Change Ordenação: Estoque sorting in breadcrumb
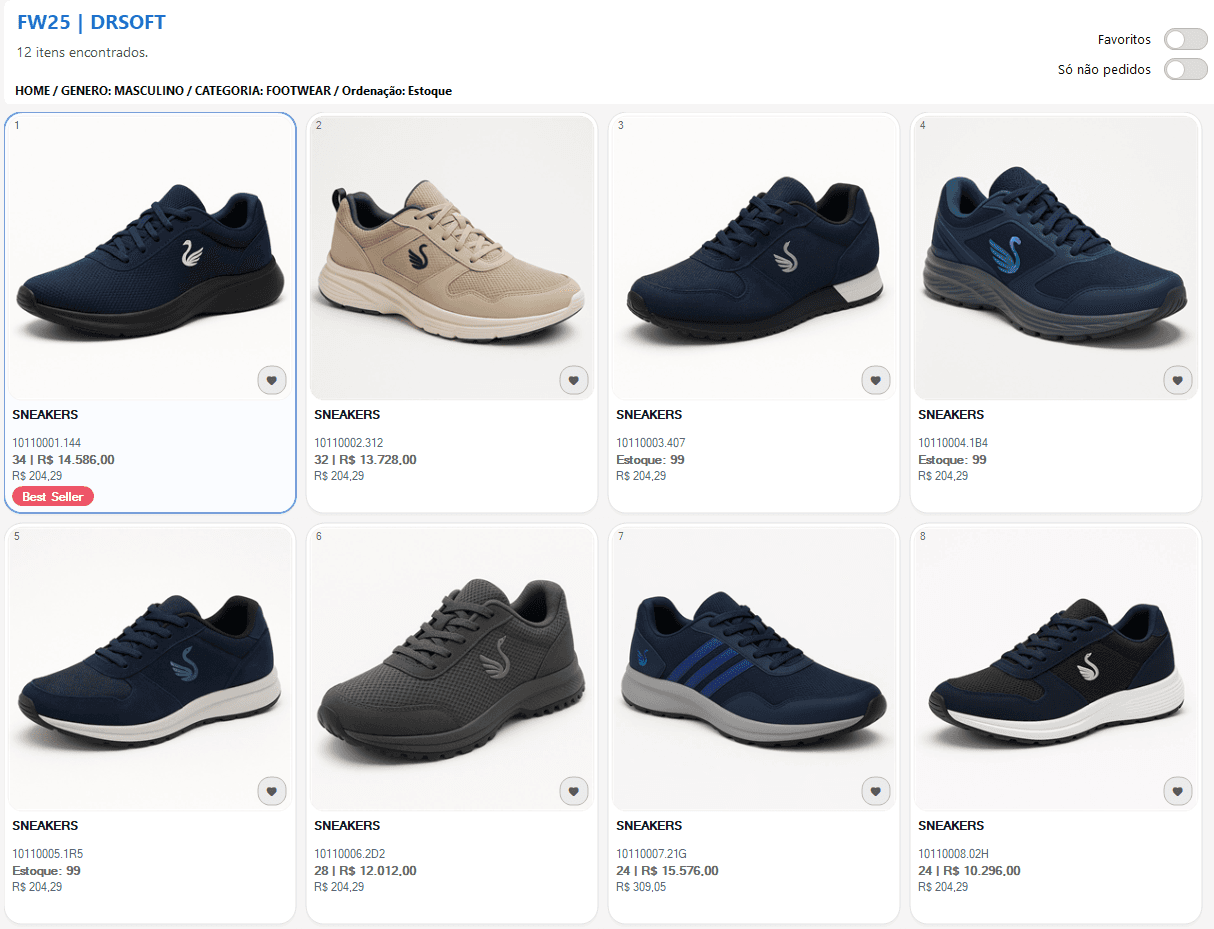Image resolution: width=1214 pixels, height=929 pixels. point(397,91)
